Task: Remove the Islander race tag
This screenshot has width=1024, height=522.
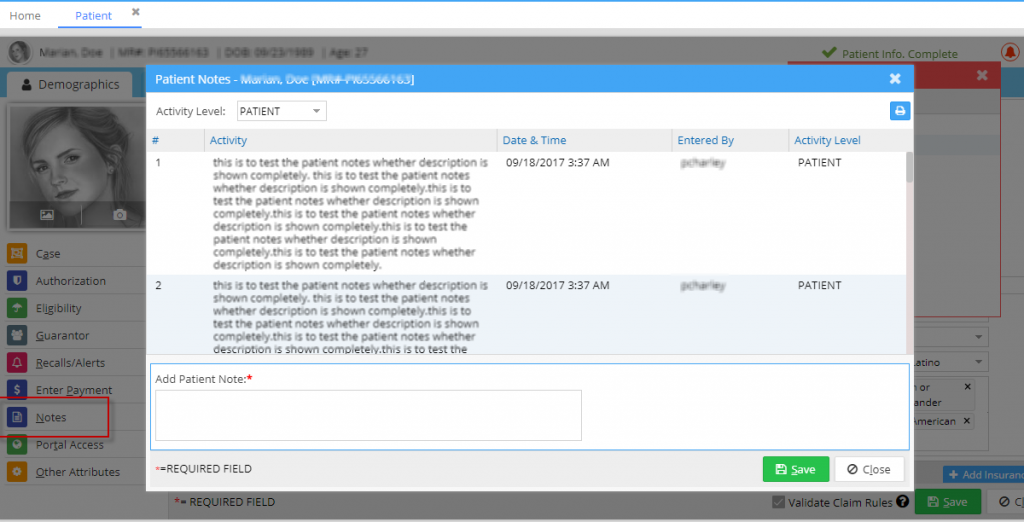Action: tap(967, 387)
